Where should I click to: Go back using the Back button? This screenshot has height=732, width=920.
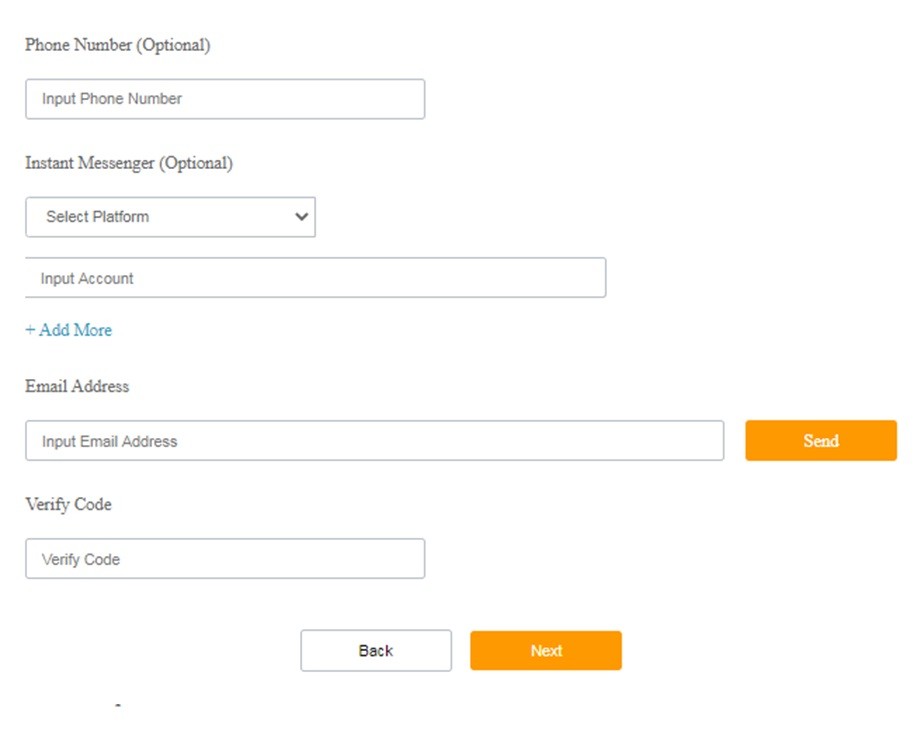click(376, 651)
